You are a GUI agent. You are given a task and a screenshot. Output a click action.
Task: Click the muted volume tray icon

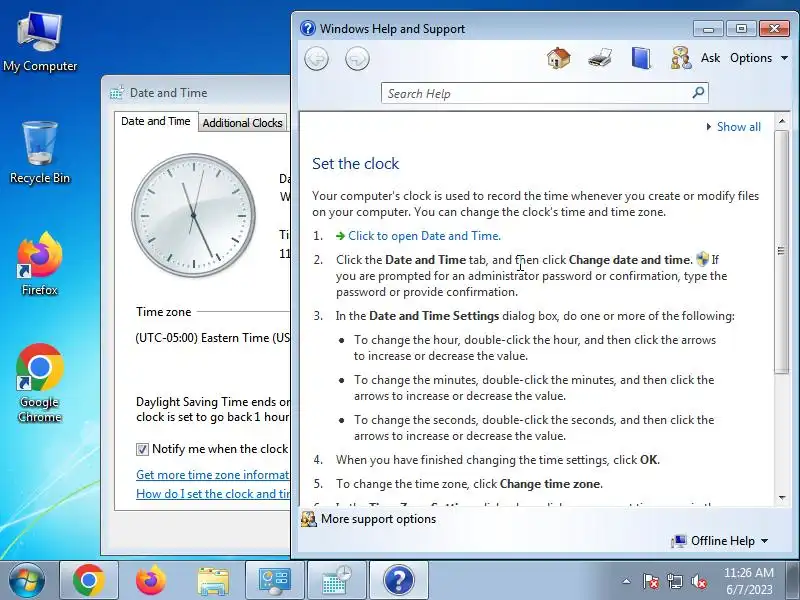[x=699, y=581]
